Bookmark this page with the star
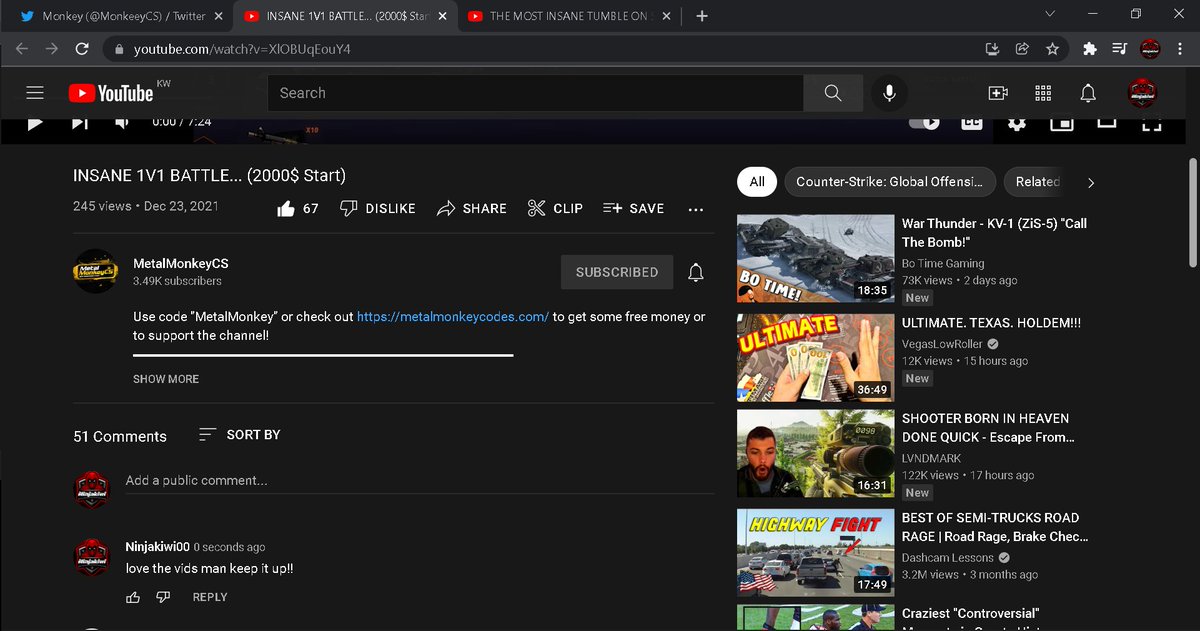Screen dimensions: 1200x631 pyautogui.click(x=1052, y=48)
